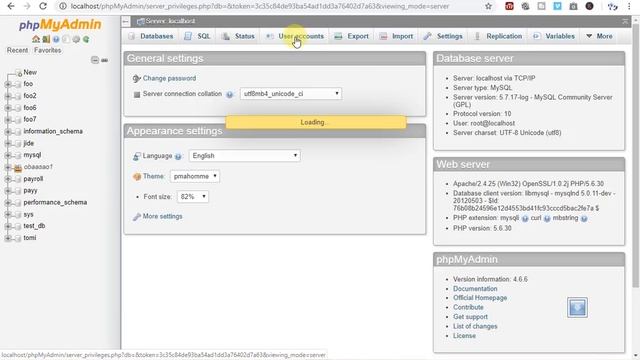Open Theme dropdown showing pmahomme
This screenshot has width=640, height=360.
195,176
